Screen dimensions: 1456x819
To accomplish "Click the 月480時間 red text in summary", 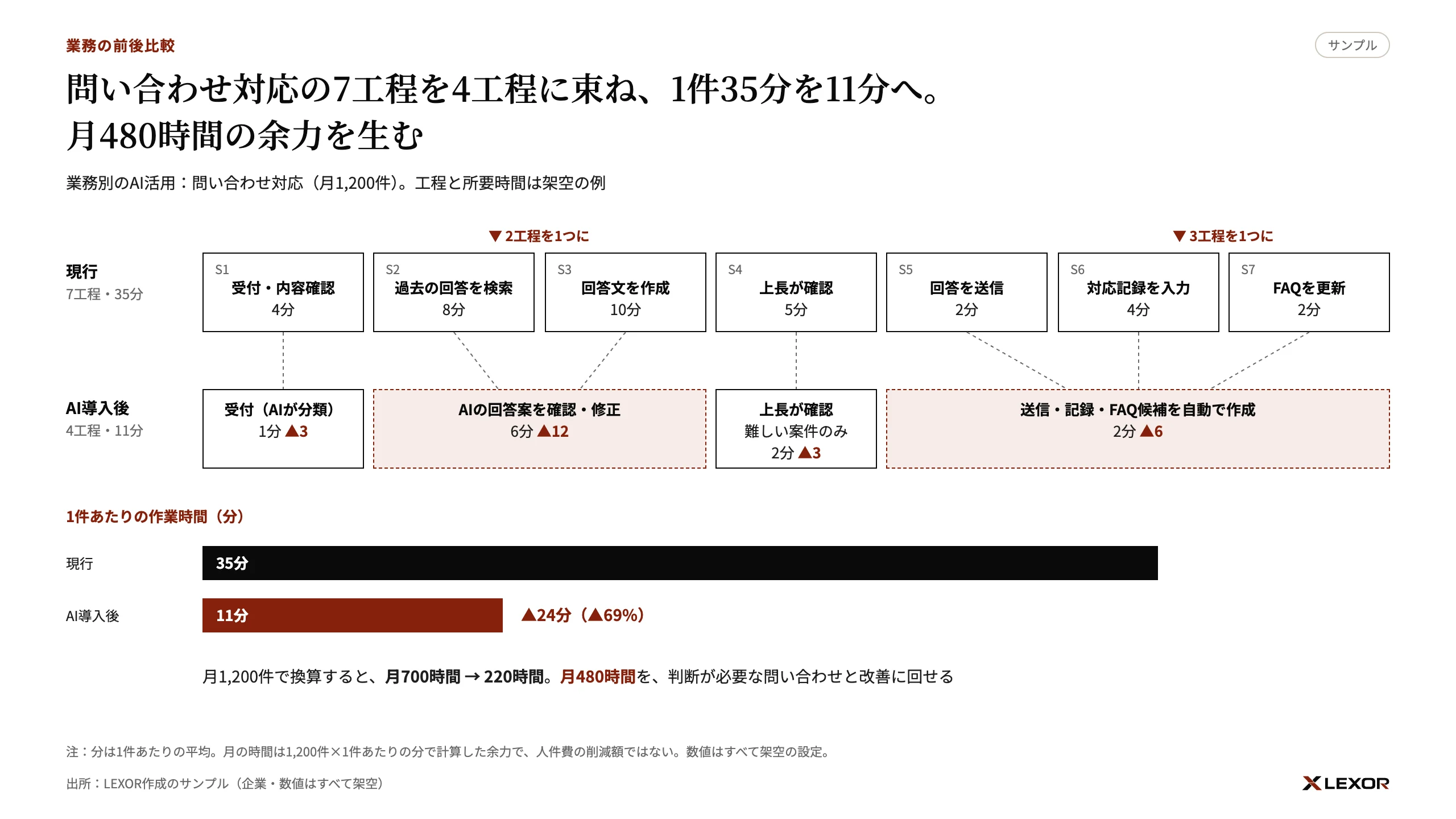I will pos(598,677).
